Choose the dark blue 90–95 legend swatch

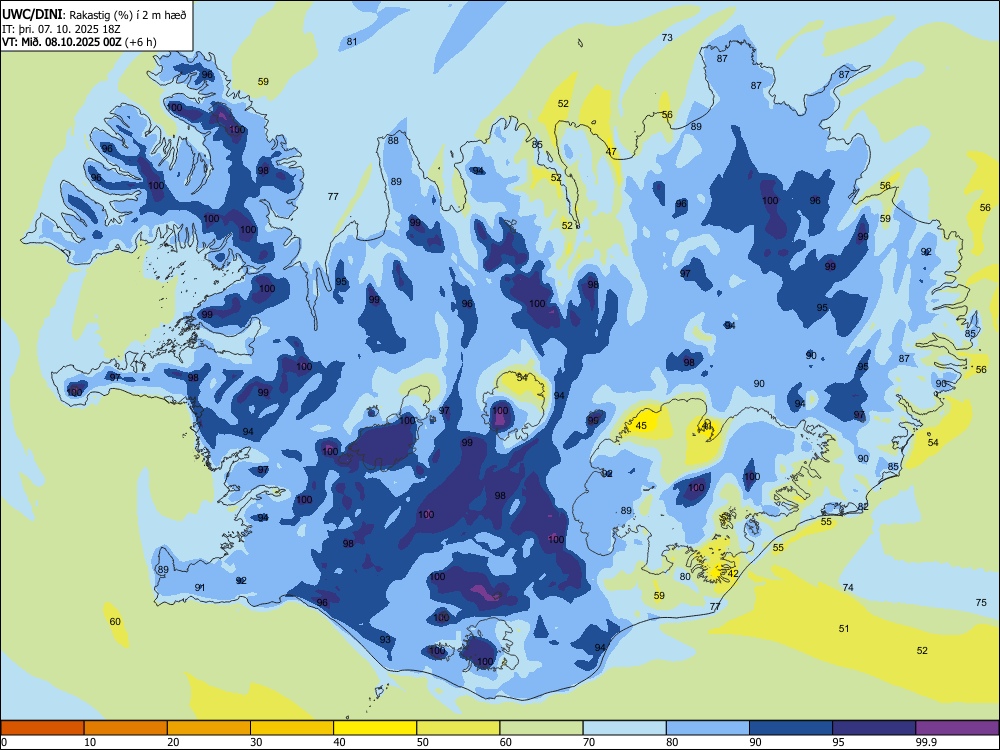[791, 728]
